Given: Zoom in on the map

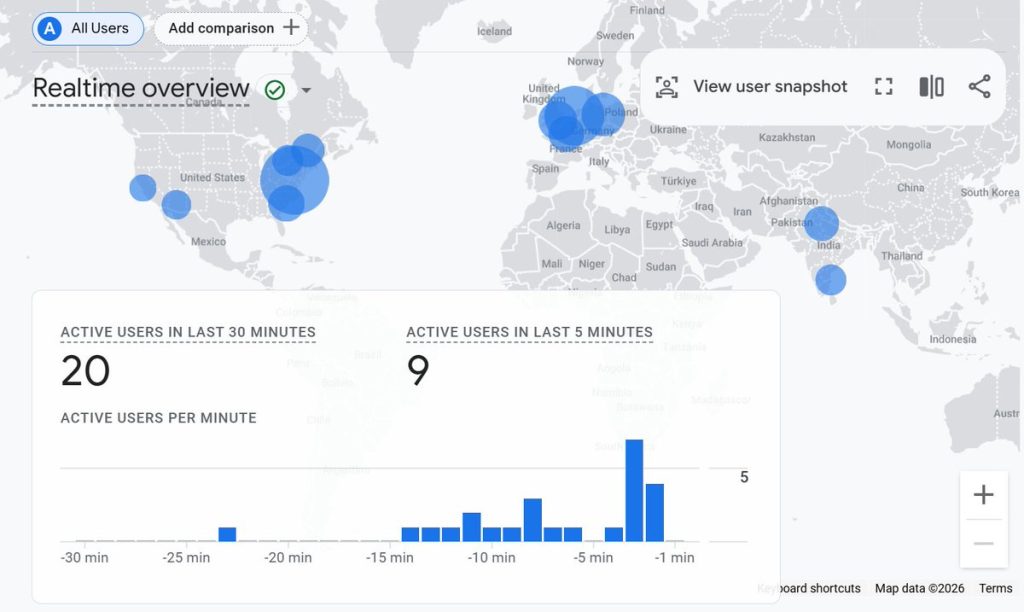Looking at the screenshot, I should (x=983, y=495).
